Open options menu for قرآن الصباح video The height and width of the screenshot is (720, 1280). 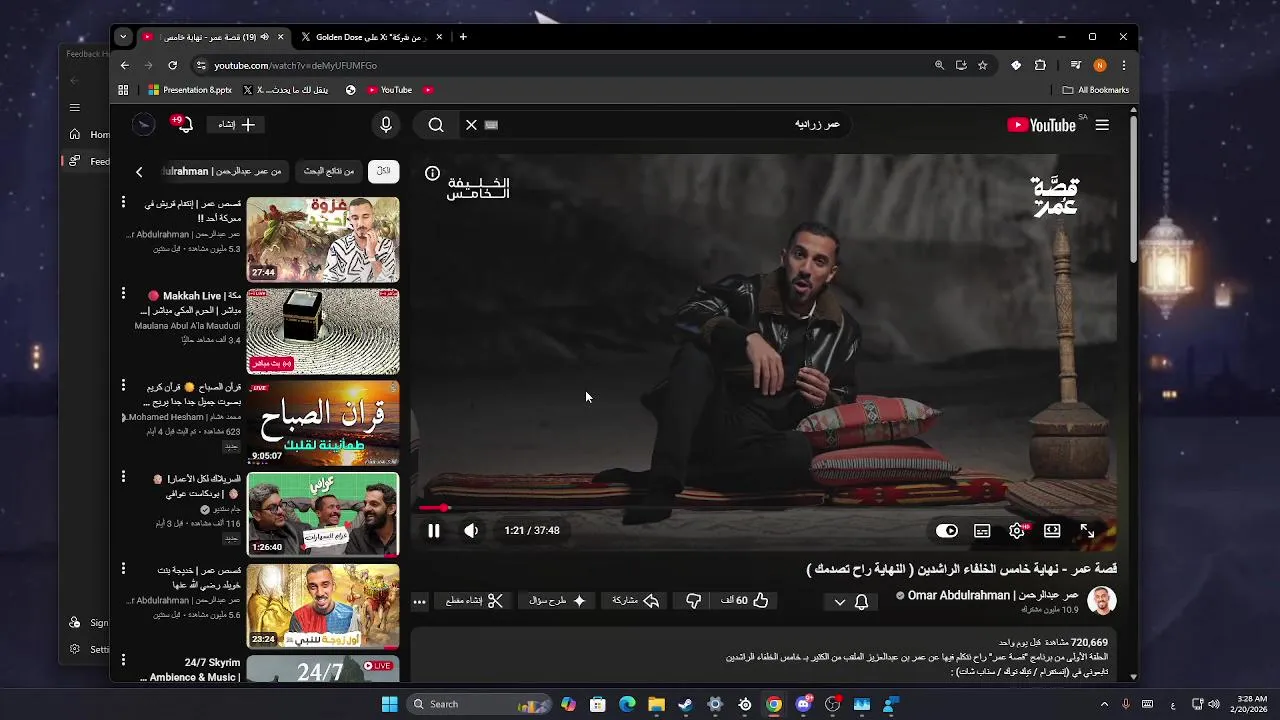coord(124,386)
